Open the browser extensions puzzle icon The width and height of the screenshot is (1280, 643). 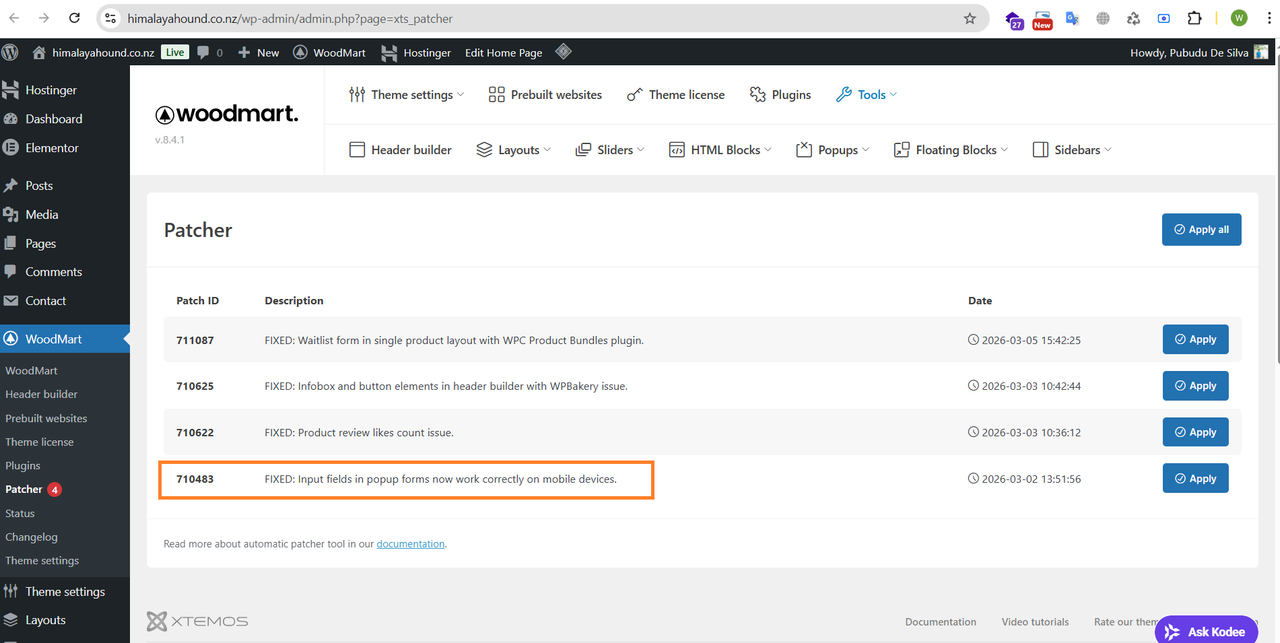click(1194, 18)
